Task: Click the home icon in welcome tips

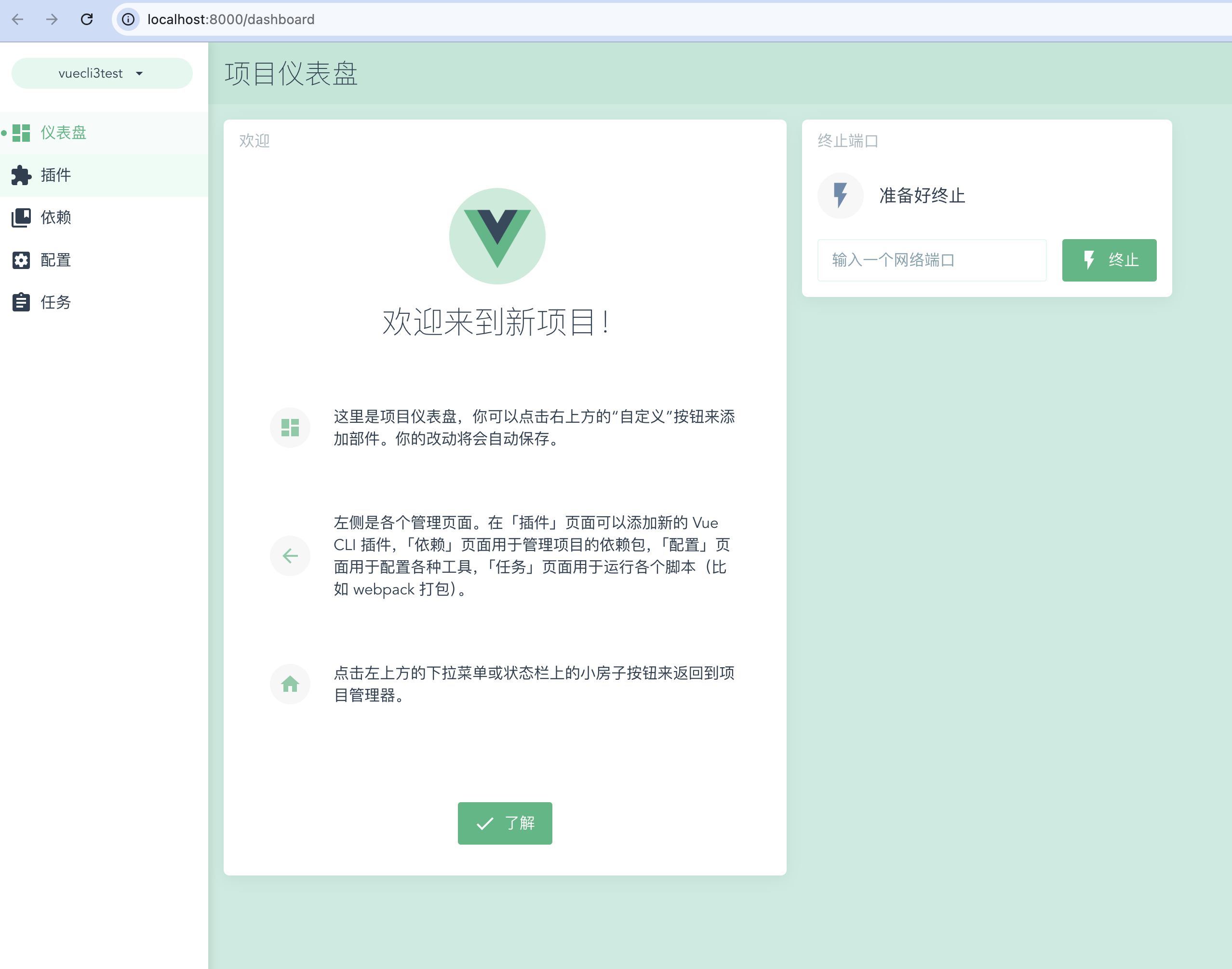Action: [x=290, y=684]
